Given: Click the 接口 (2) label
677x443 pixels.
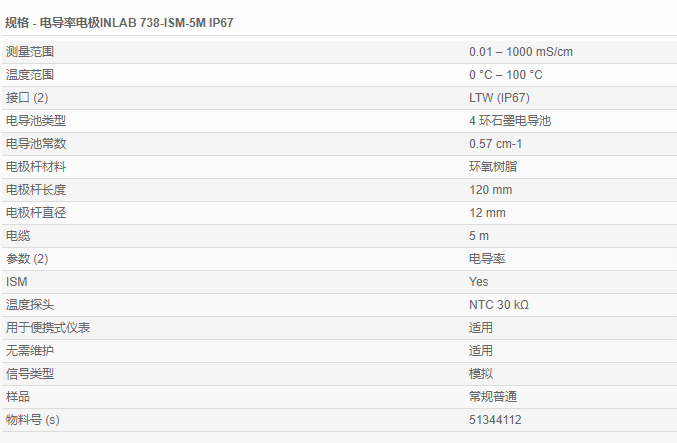Looking at the screenshot, I should pos(27,97).
